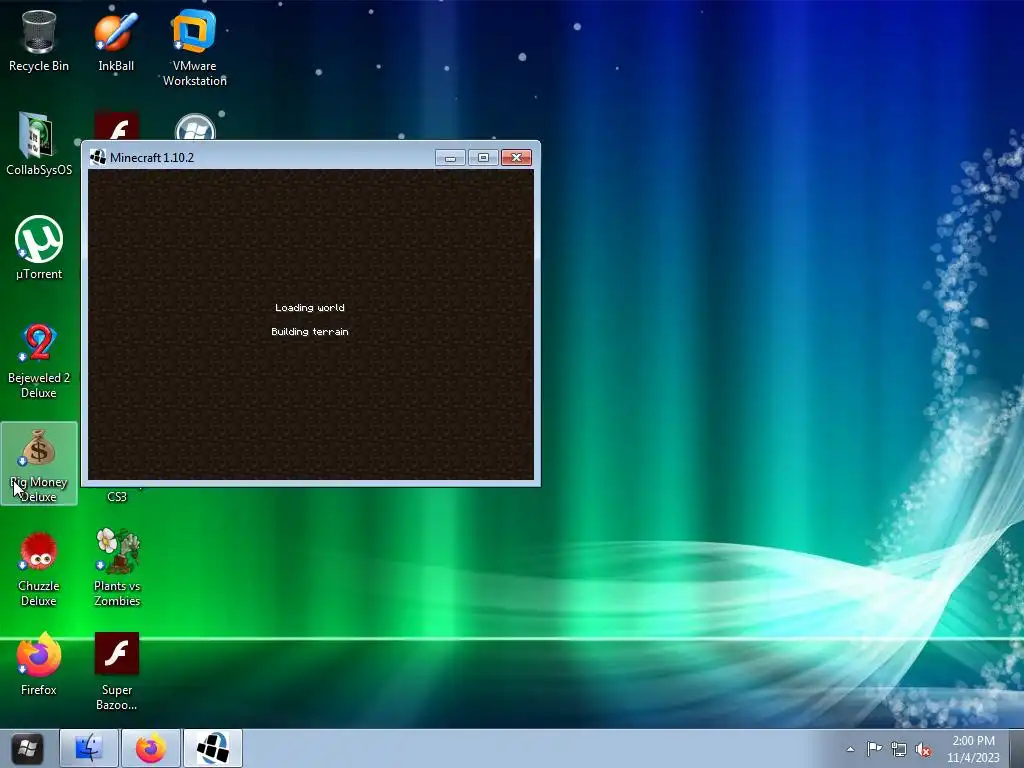
Task: Launch the InkBall desktop shortcut
Action: [116, 40]
